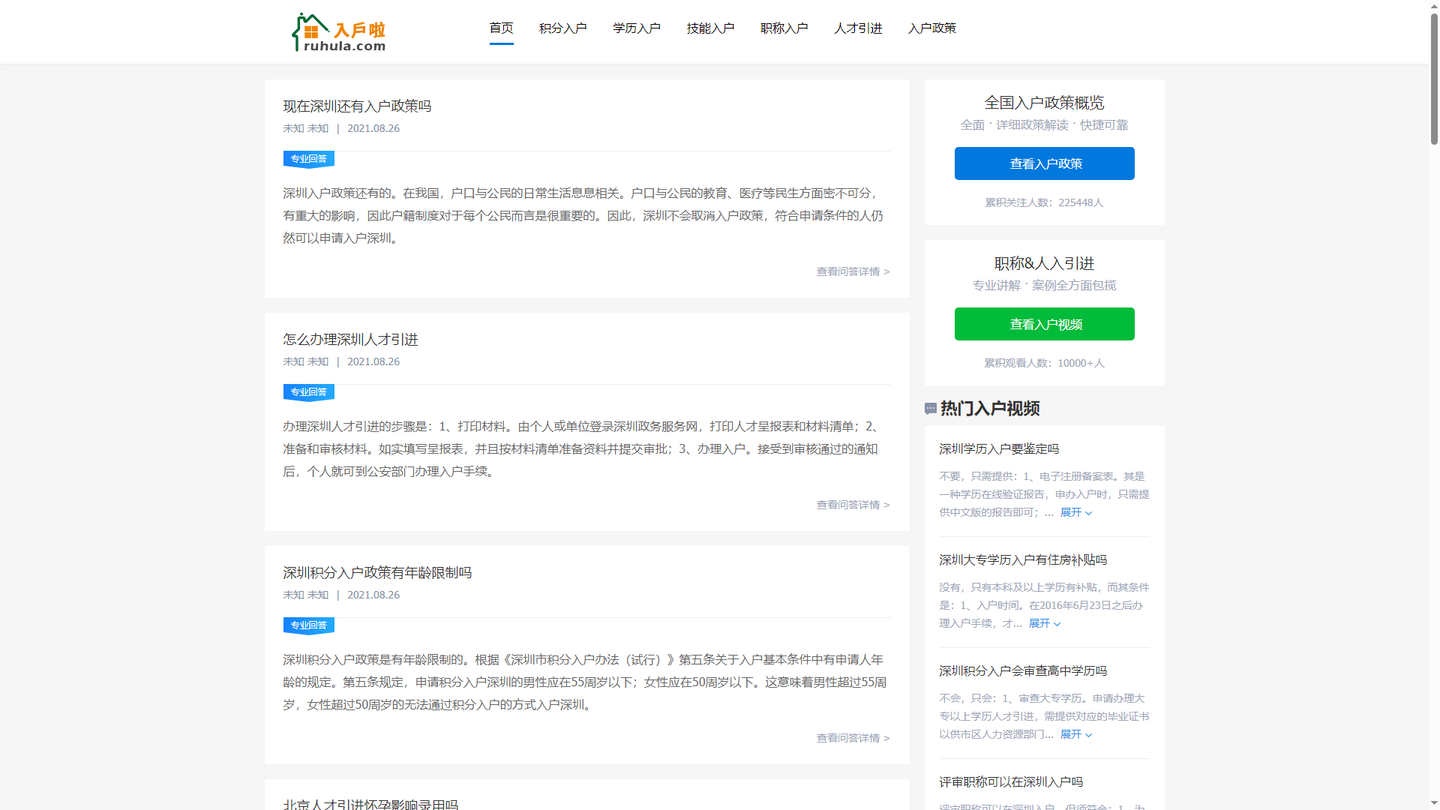Select 技能入户 in top navigation

[x=711, y=28]
